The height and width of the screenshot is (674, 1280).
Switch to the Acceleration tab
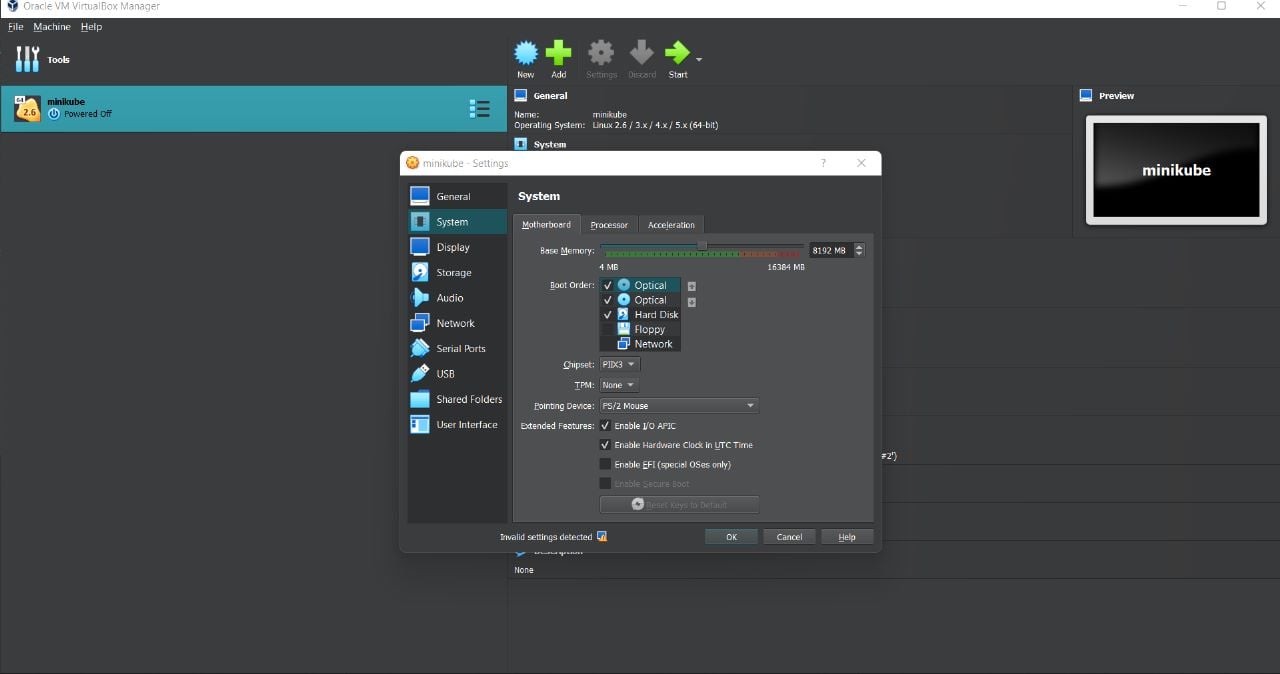[x=671, y=225]
